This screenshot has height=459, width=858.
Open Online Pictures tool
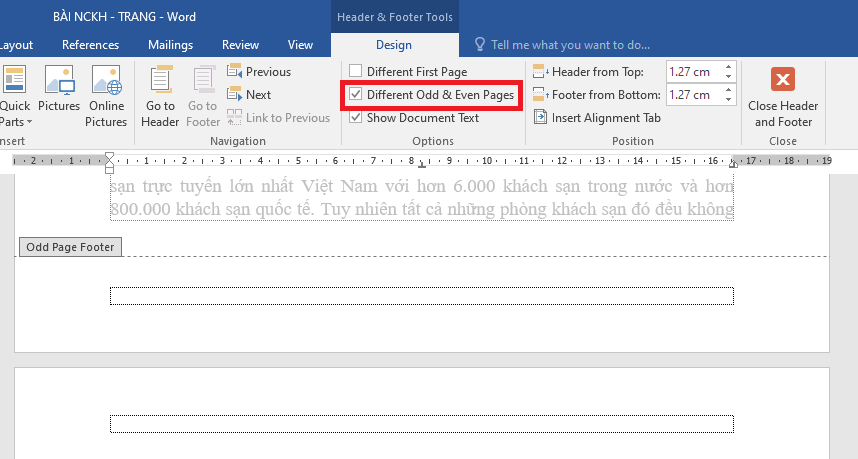tap(106, 96)
